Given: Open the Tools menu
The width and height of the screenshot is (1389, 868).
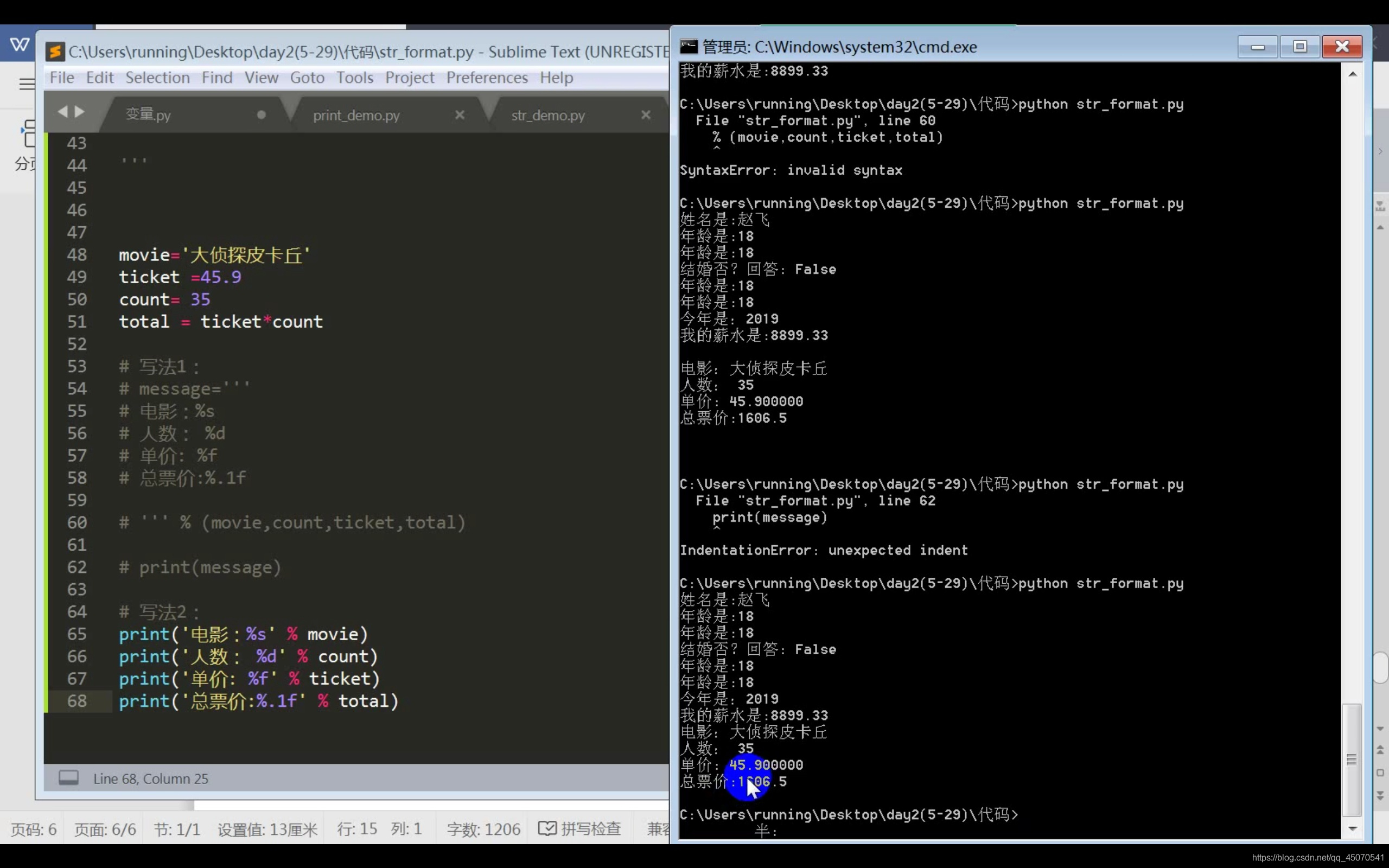Looking at the screenshot, I should coord(354,78).
